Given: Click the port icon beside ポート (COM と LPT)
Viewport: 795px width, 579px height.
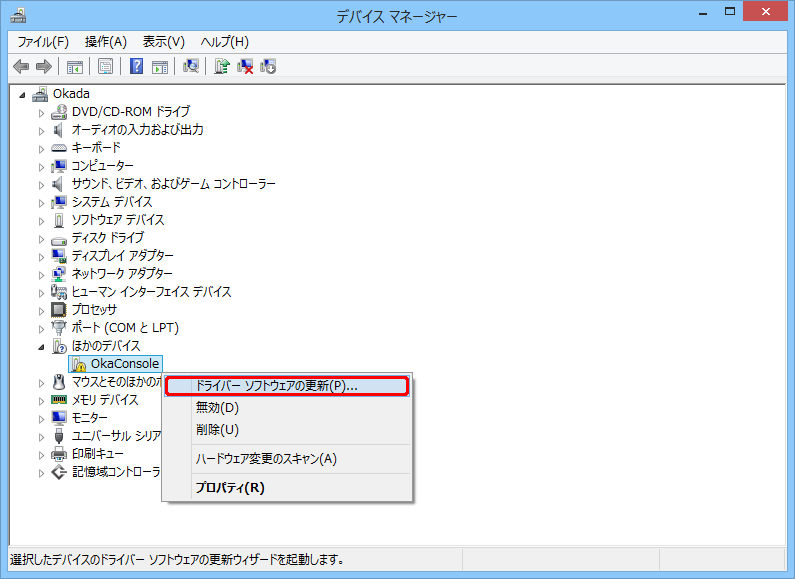Looking at the screenshot, I should click(x=59, y=328).
